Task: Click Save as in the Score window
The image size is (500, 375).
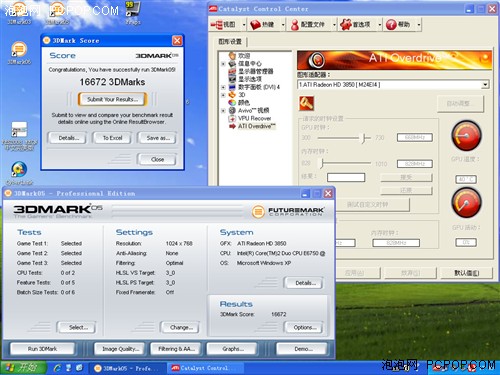Action: pos(158,138)
